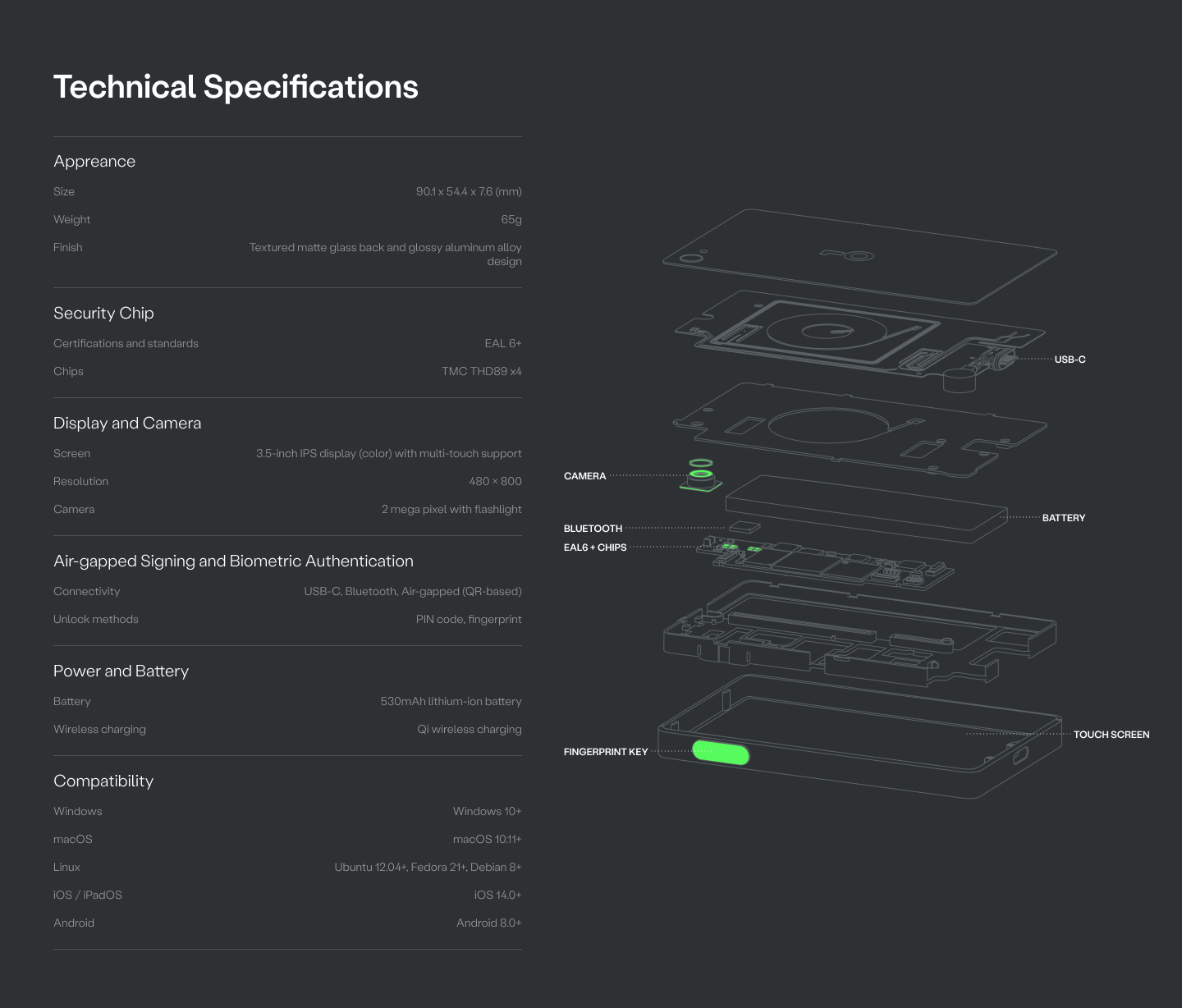Select the USB-C port component in diagram
The height and width of the screenshot is (1008, 1182).
pos(1000,360)
